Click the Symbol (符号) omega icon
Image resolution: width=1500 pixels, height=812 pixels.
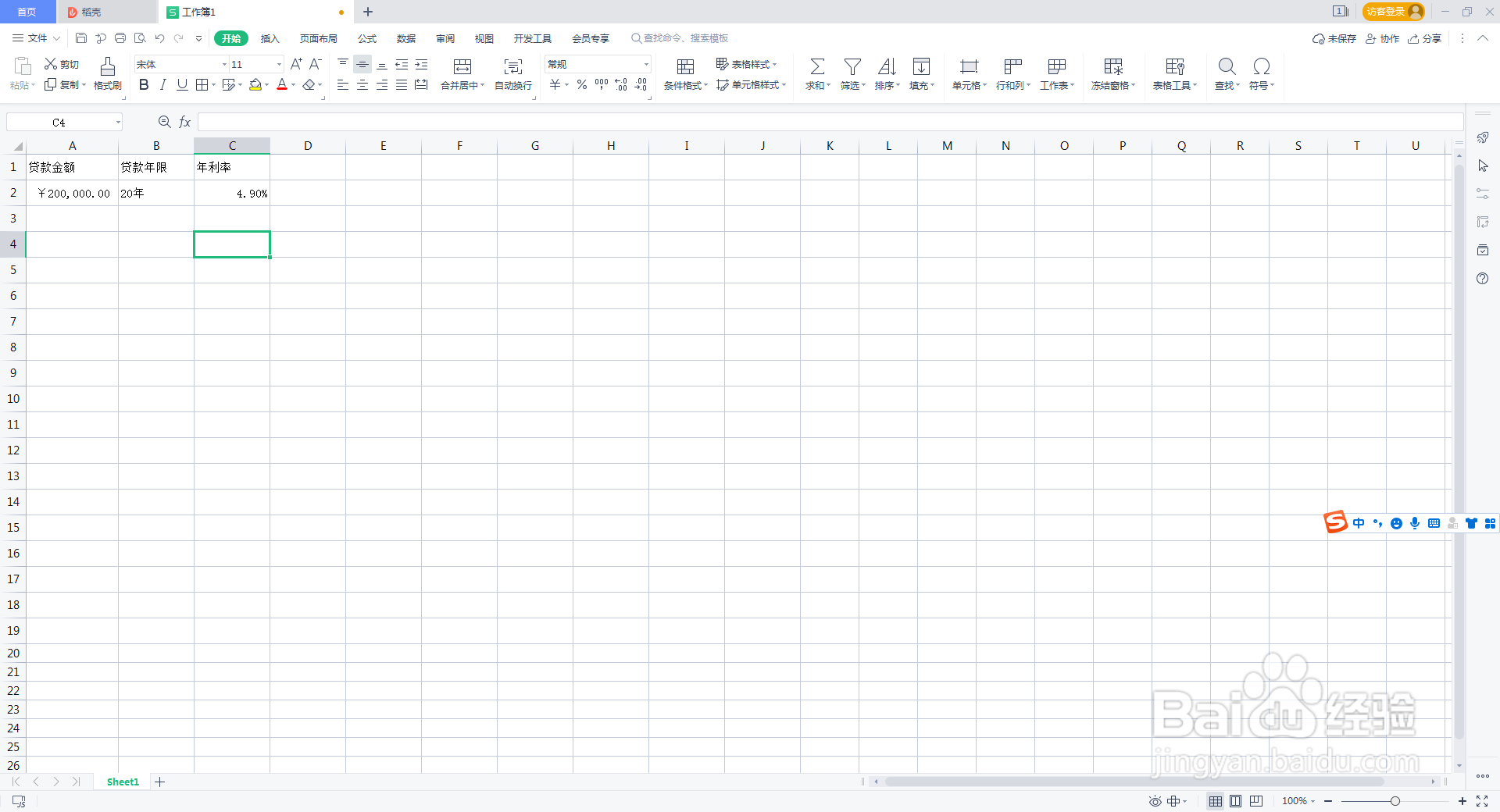pyautogui.click(x=1261, y=66)
